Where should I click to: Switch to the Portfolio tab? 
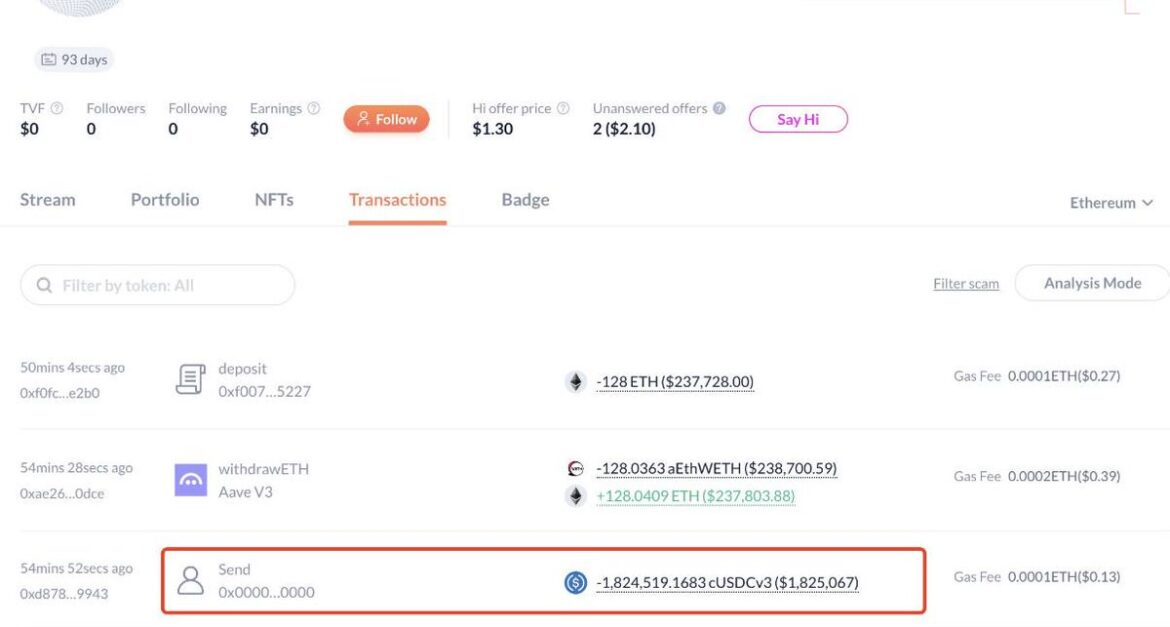click(x=164, y=199)
